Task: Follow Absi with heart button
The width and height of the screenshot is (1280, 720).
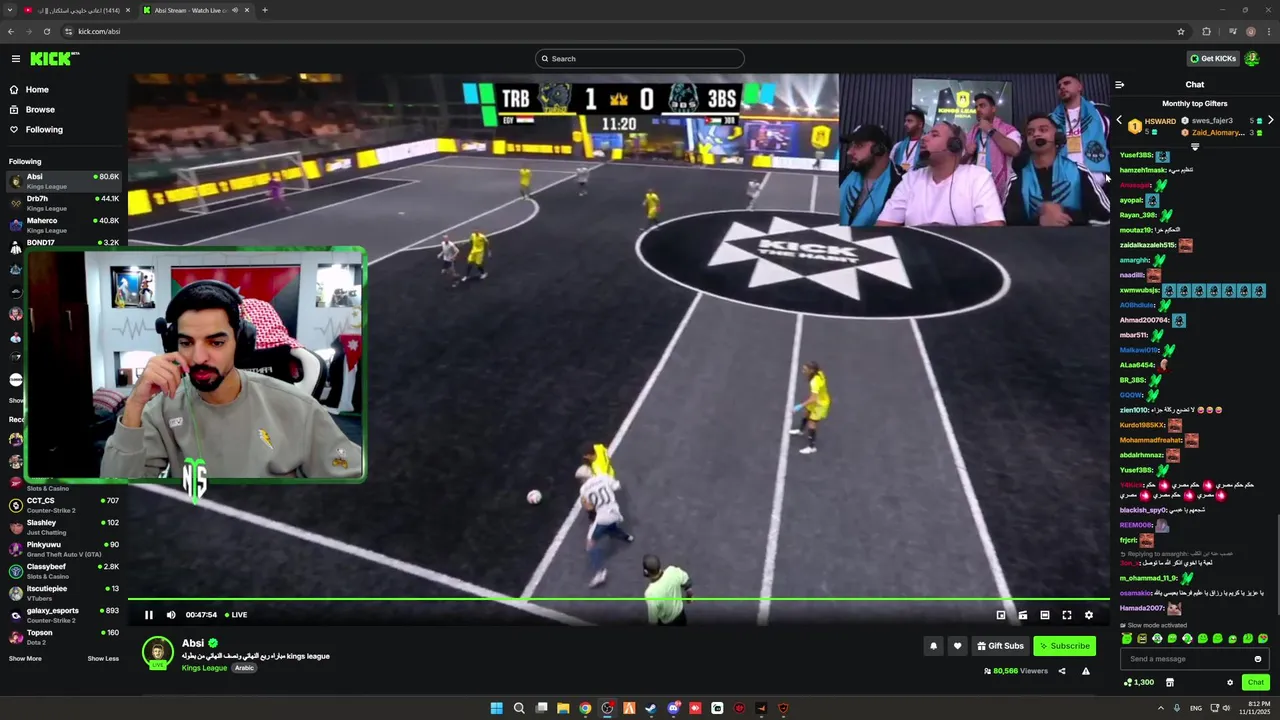Action: (x=957, y=646)
